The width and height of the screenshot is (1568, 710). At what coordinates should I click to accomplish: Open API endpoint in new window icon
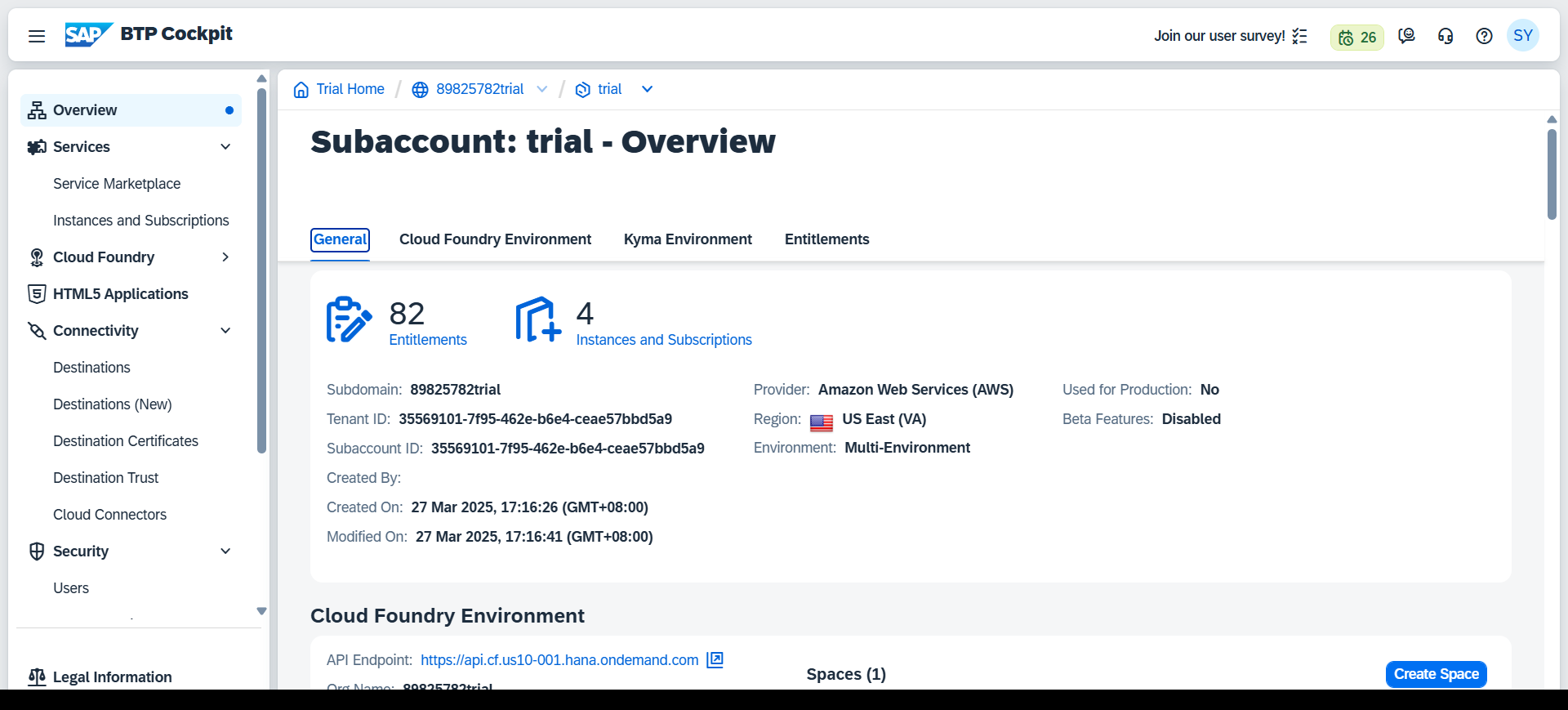click(x=715, y=659)
